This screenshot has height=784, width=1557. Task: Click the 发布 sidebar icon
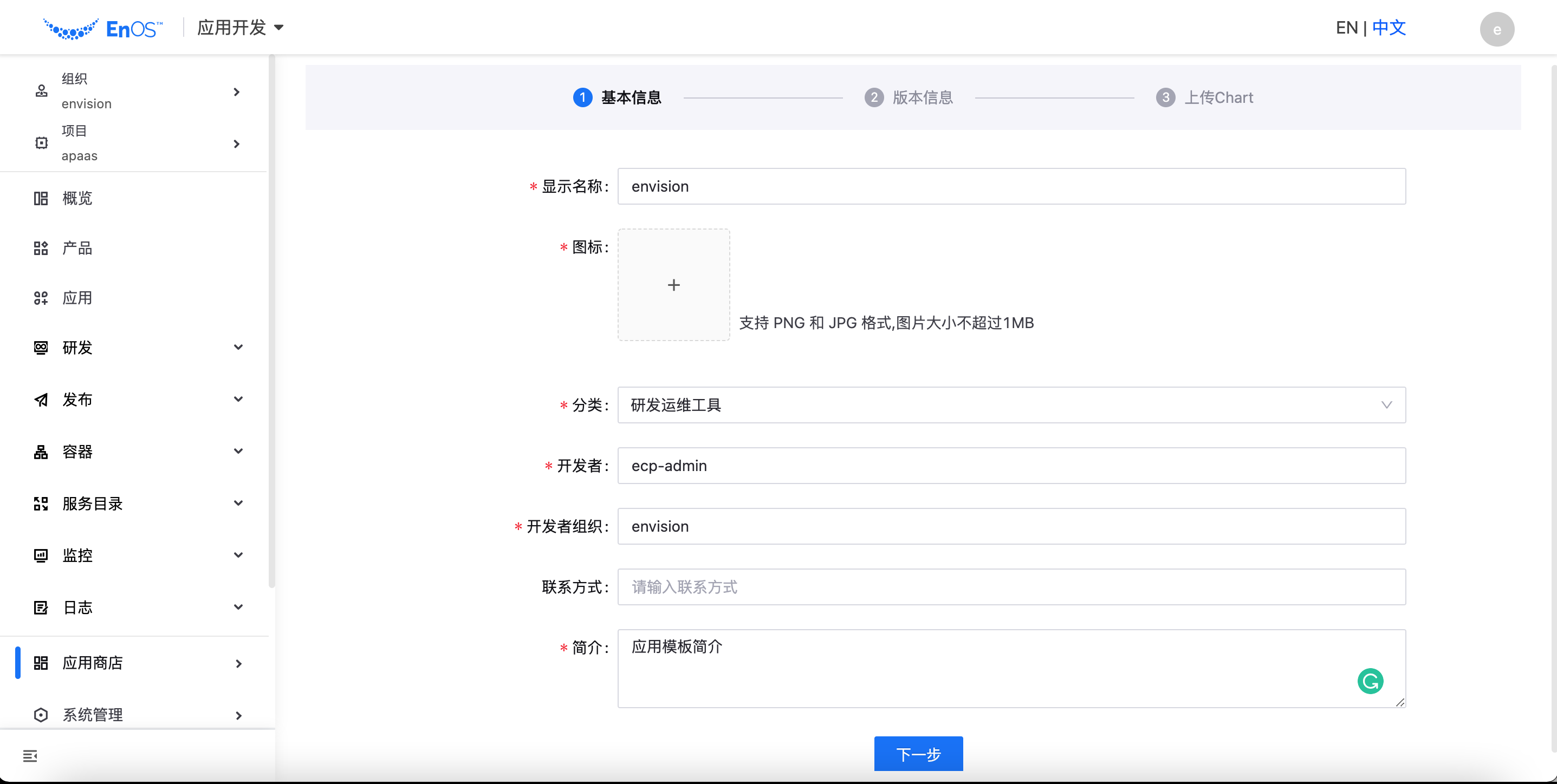point(41,400)
